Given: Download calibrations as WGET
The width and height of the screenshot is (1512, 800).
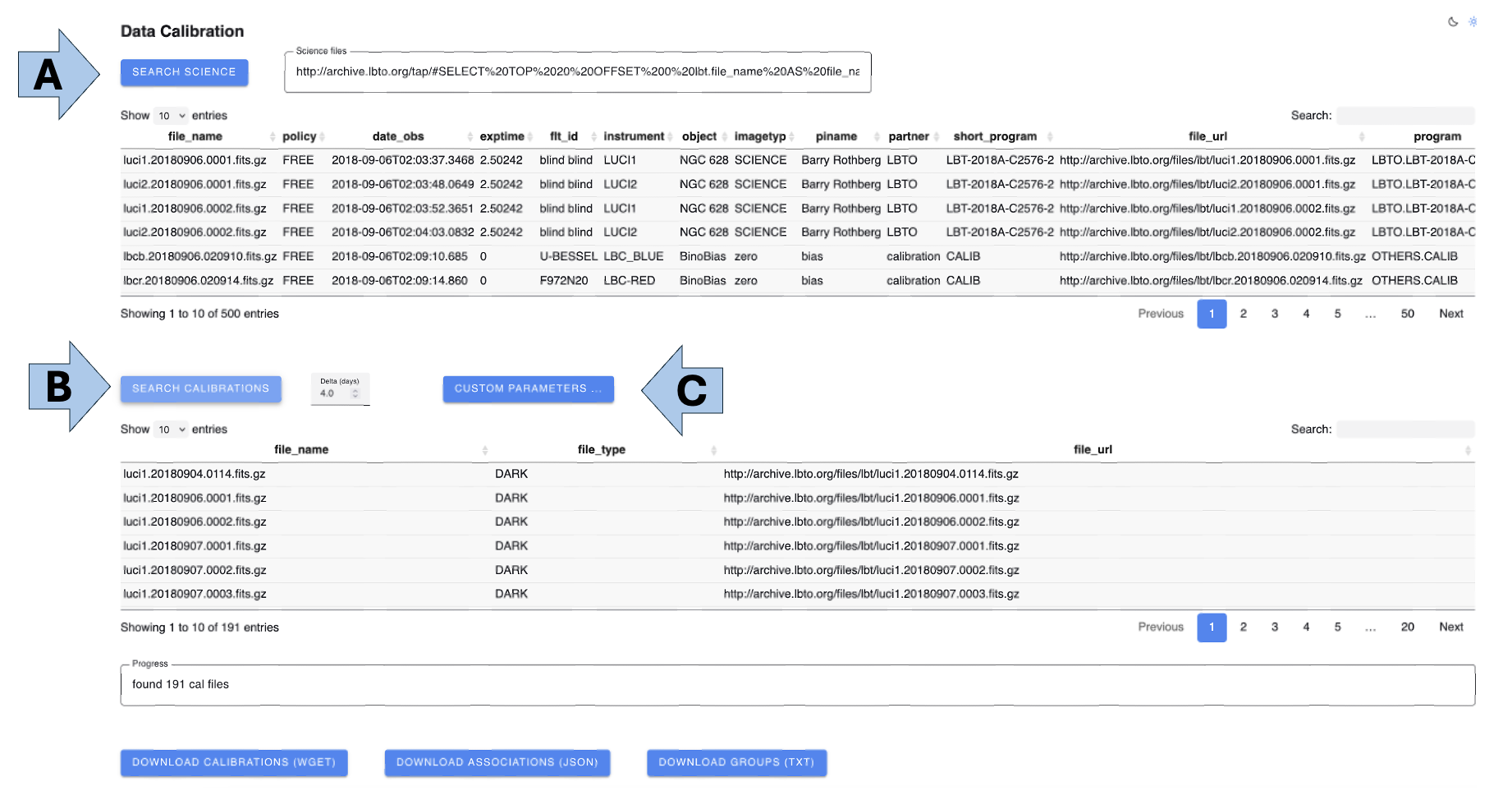Looking at the screenshot, I should point(234,762).
